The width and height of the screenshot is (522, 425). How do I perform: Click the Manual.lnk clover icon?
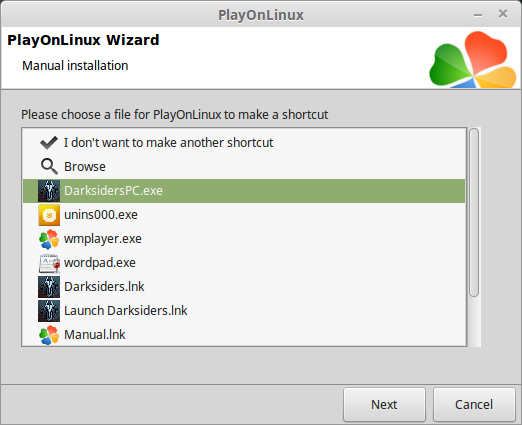49,335
